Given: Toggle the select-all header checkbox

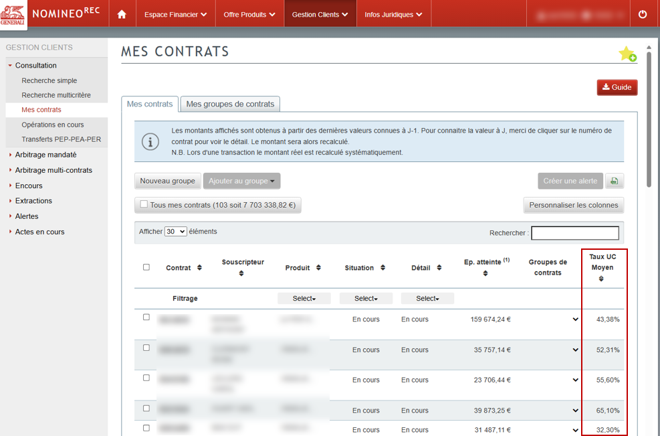Looking at the screenshot, I should point(146,268).
